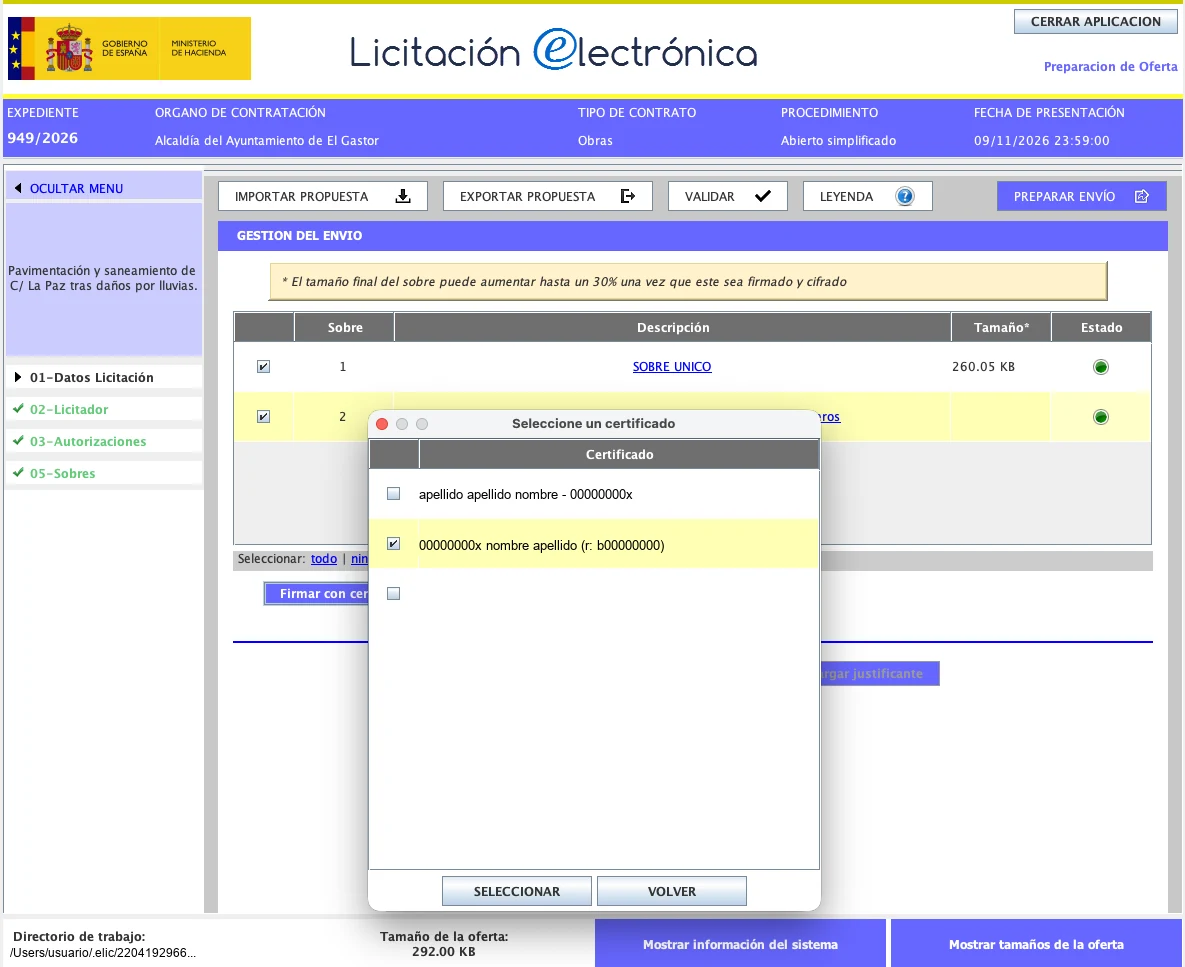The width and height of the screenshot is (1185, 967).
Task: Open the SOBRE UNICO link
Action: click(672, 366)
